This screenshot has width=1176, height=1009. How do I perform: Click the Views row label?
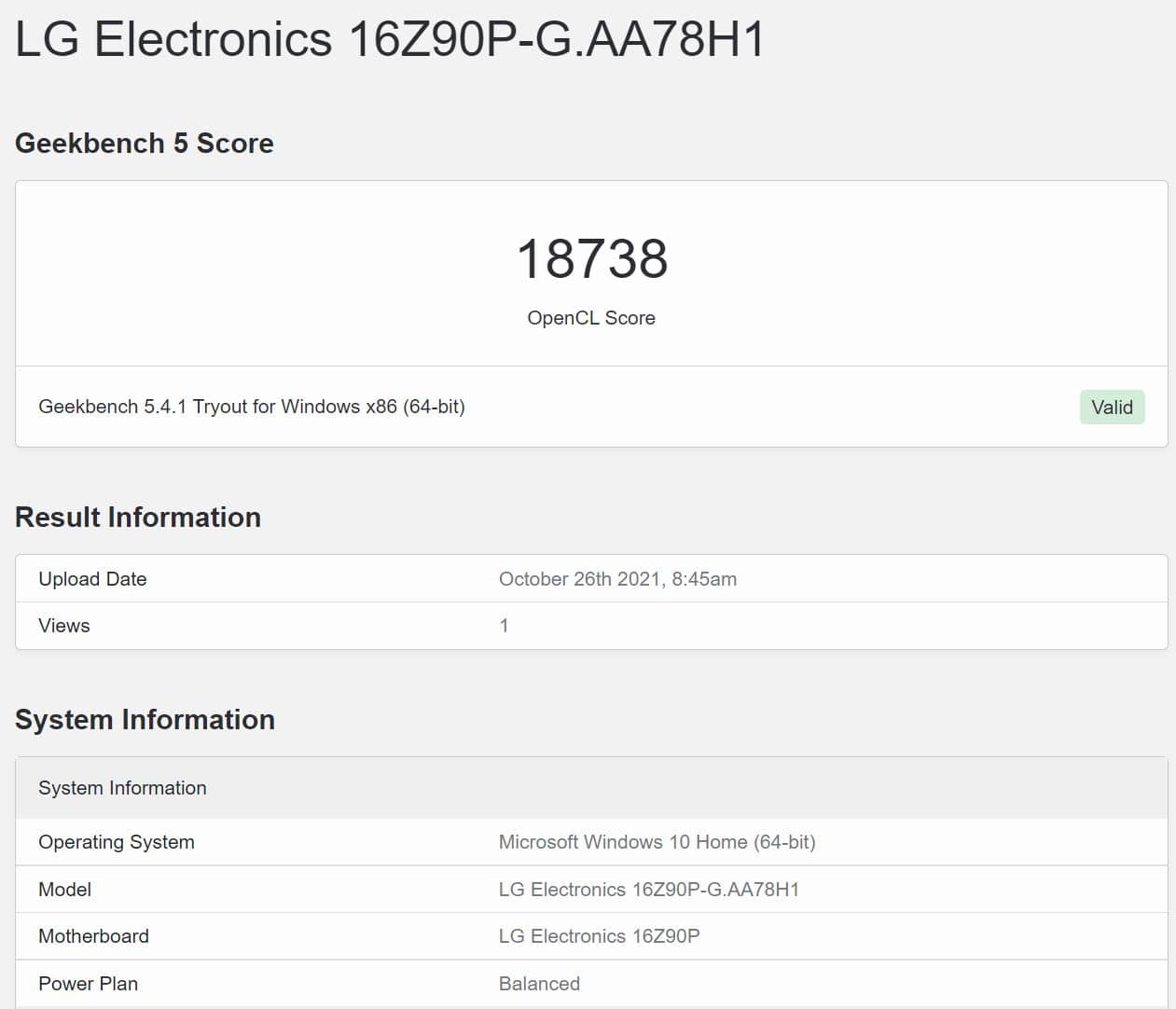64,626
